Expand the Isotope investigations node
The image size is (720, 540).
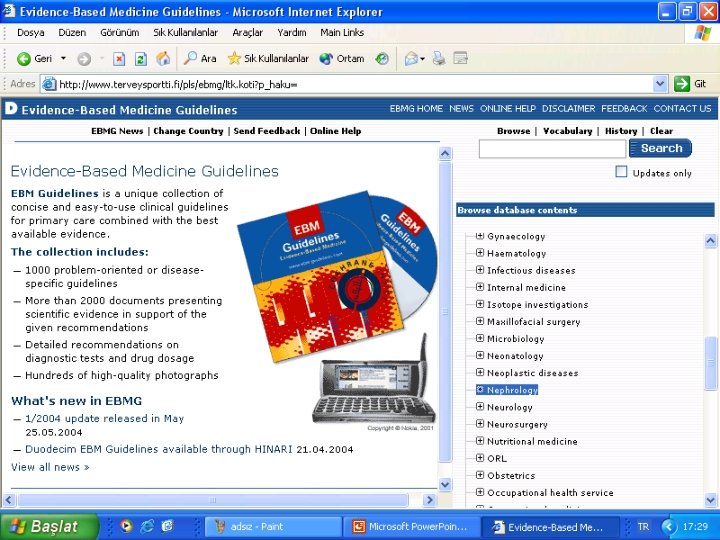tap(480, 304)
